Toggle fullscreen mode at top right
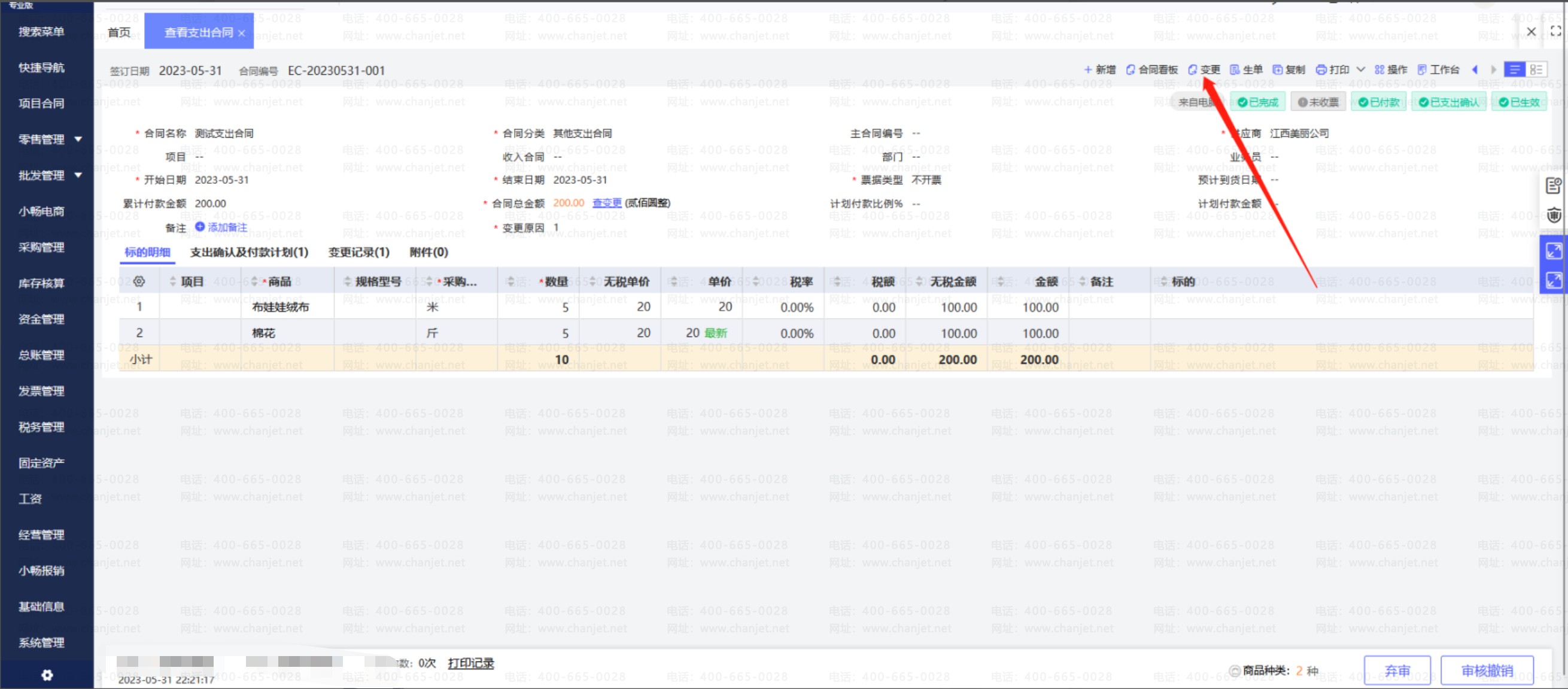 tap(1555, 31)
